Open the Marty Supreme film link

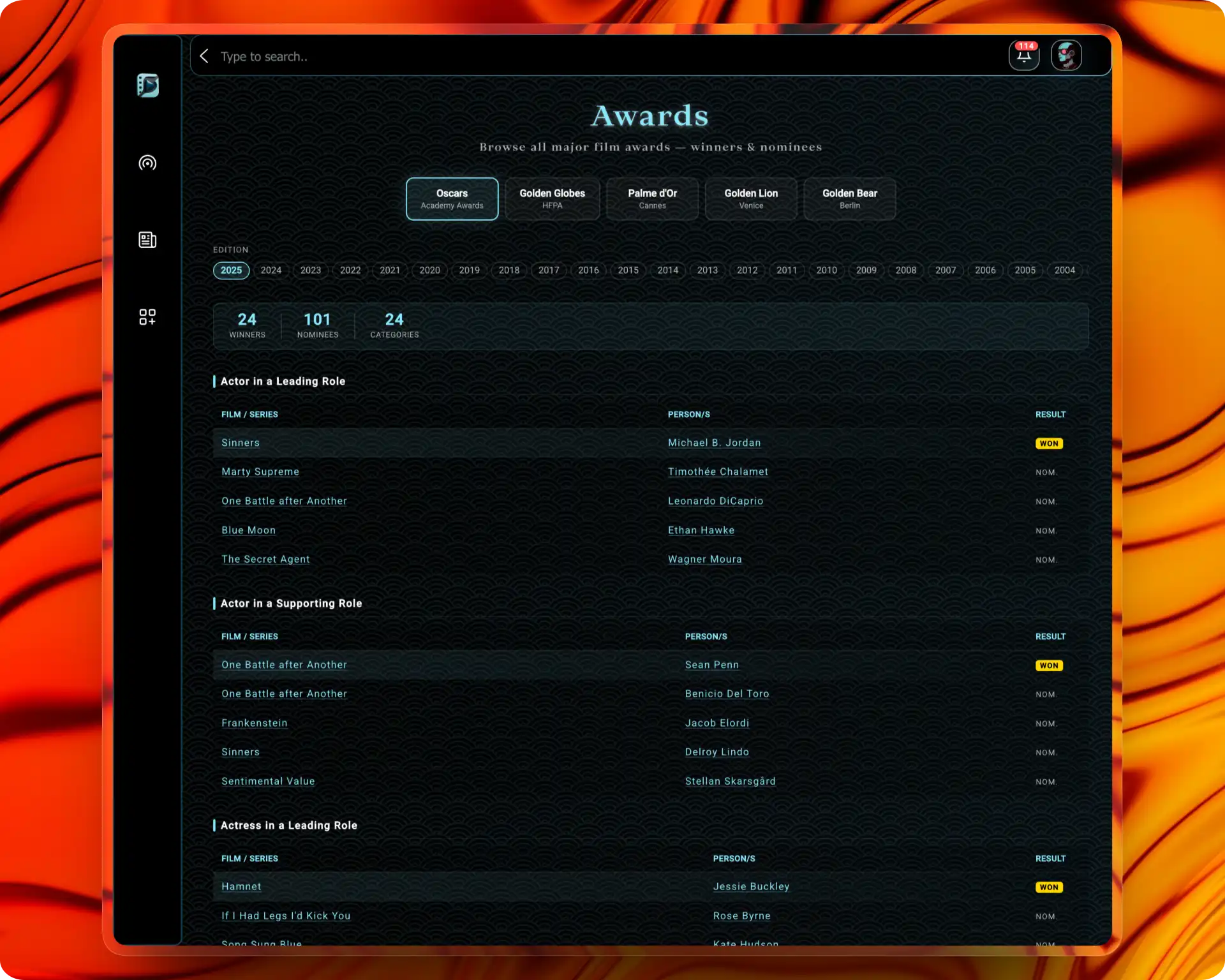(x=260, y=471)
